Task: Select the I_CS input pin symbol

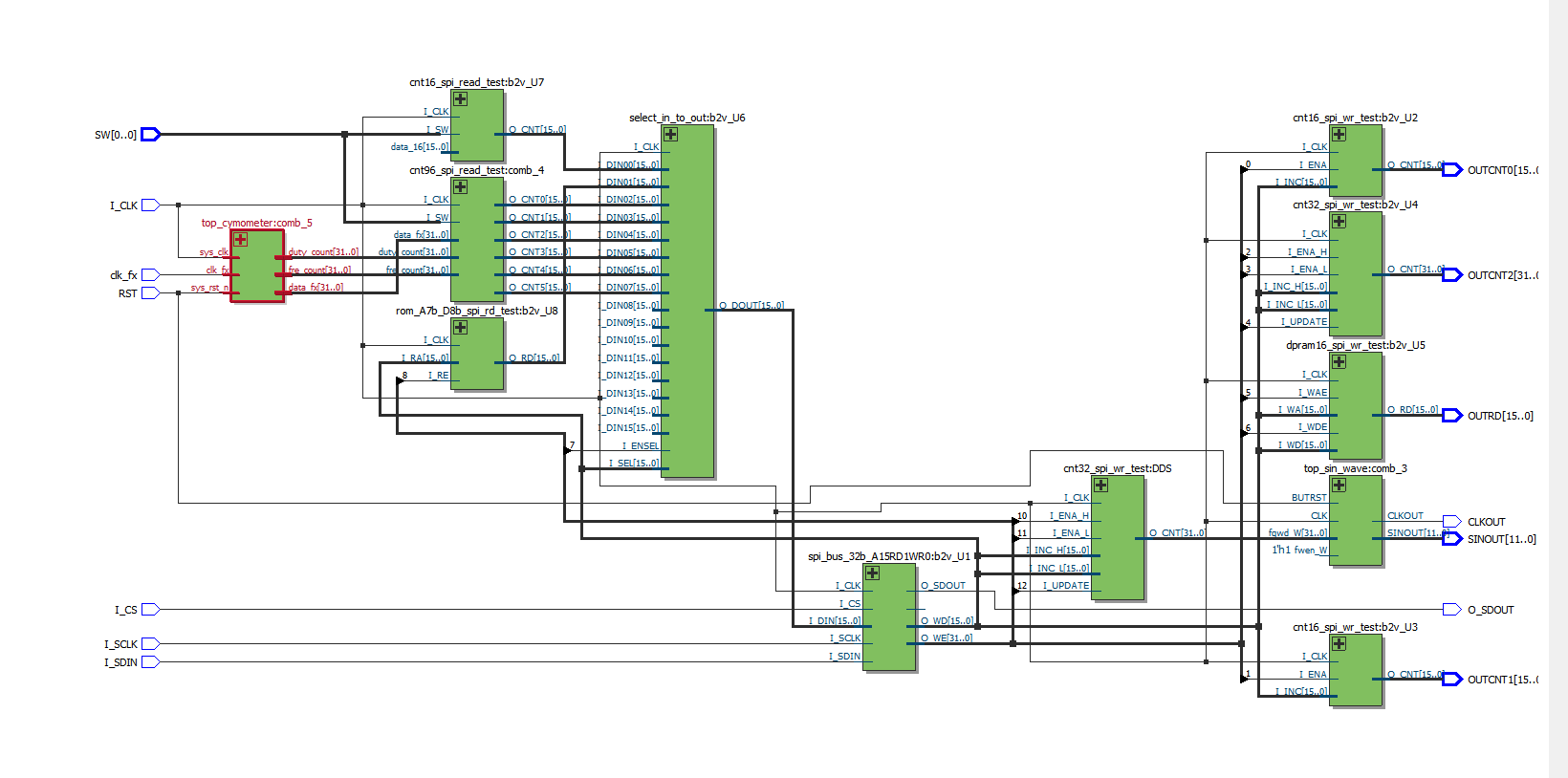Action: tap(150, 609)
